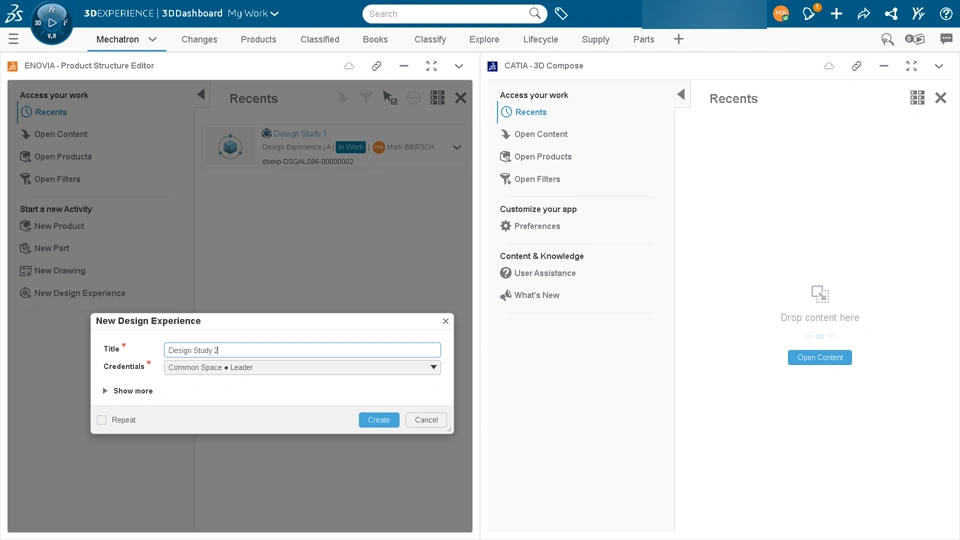The width and height of the screenshot is (960, 540).
Task: Open CATIA widget chevron menu
Action: [939, 66]
